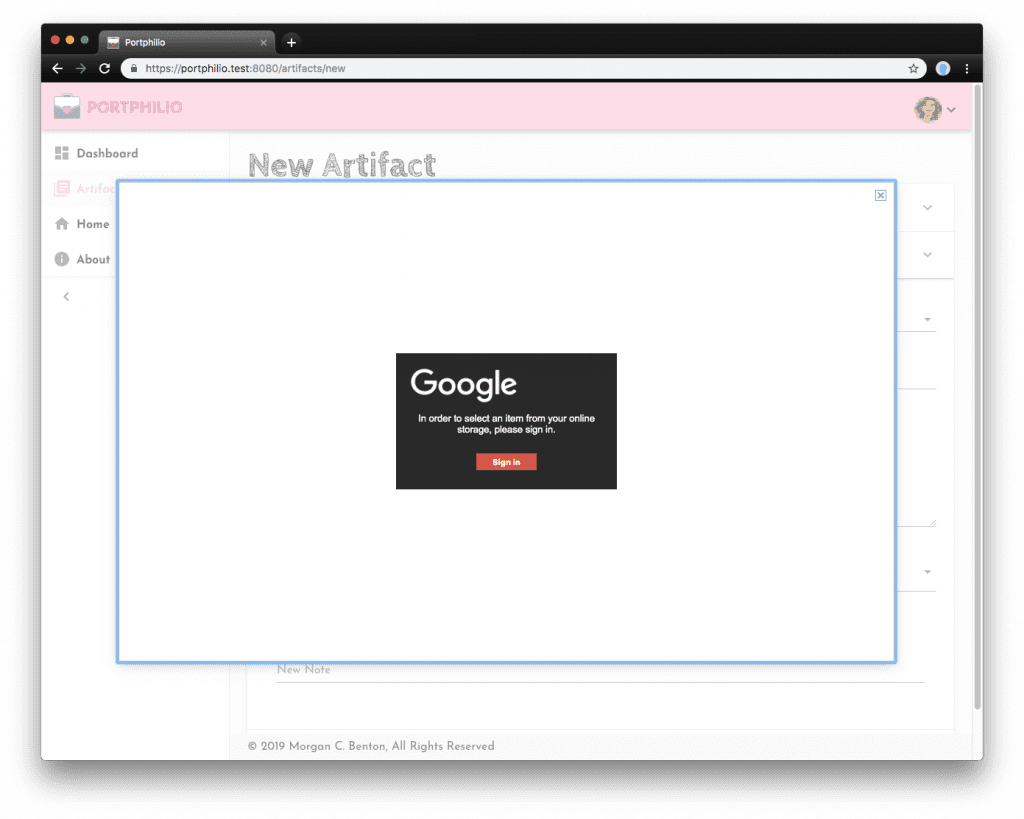This screenshot has height=819, width=1024.
Task: Open the lower select dropdown arrow
Action: tap(927, 572)
